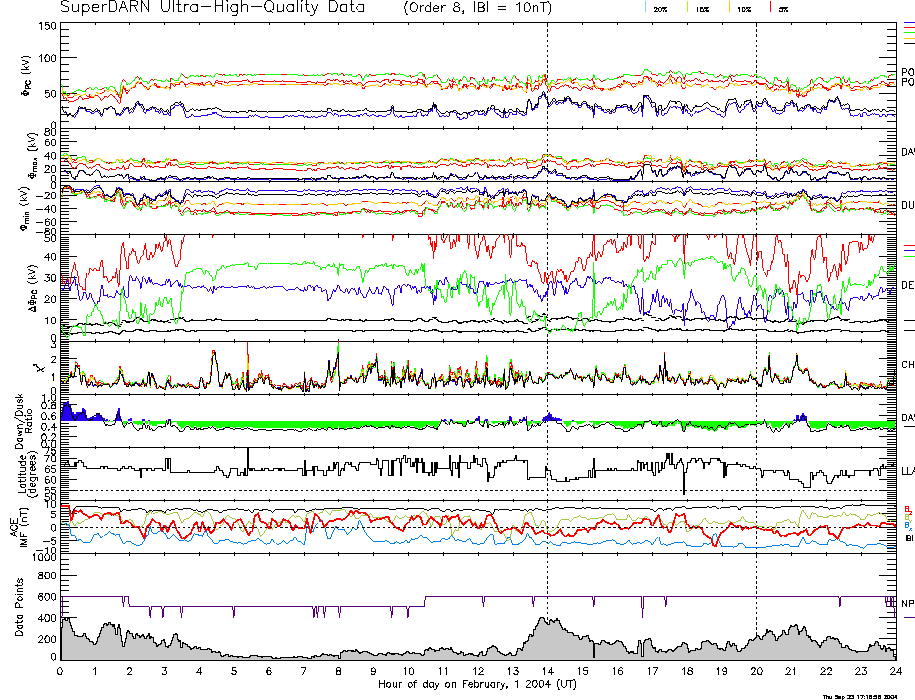Click the Dawn/Dusk Ratio axis label
The width and height of the screenshot is (915, 700).
tap(21, 421)
